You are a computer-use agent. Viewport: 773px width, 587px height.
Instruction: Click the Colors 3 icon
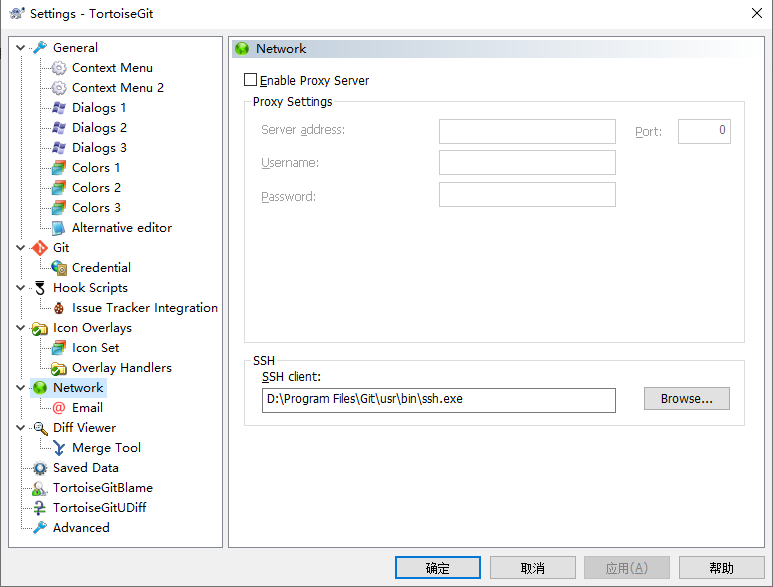pos(59,207)
